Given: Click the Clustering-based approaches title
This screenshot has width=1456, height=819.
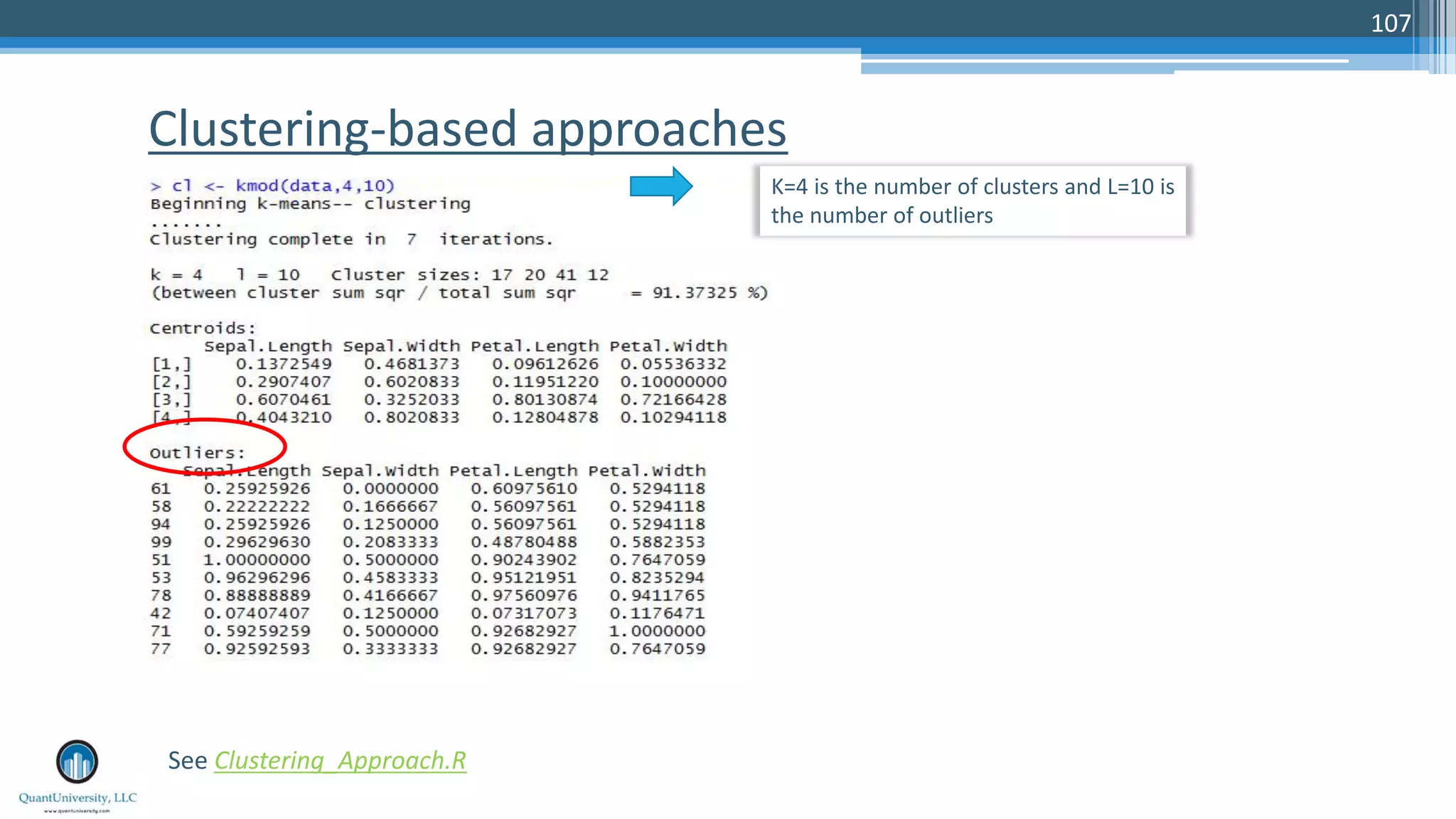Looking at the screenshot, I should point(467,129).
